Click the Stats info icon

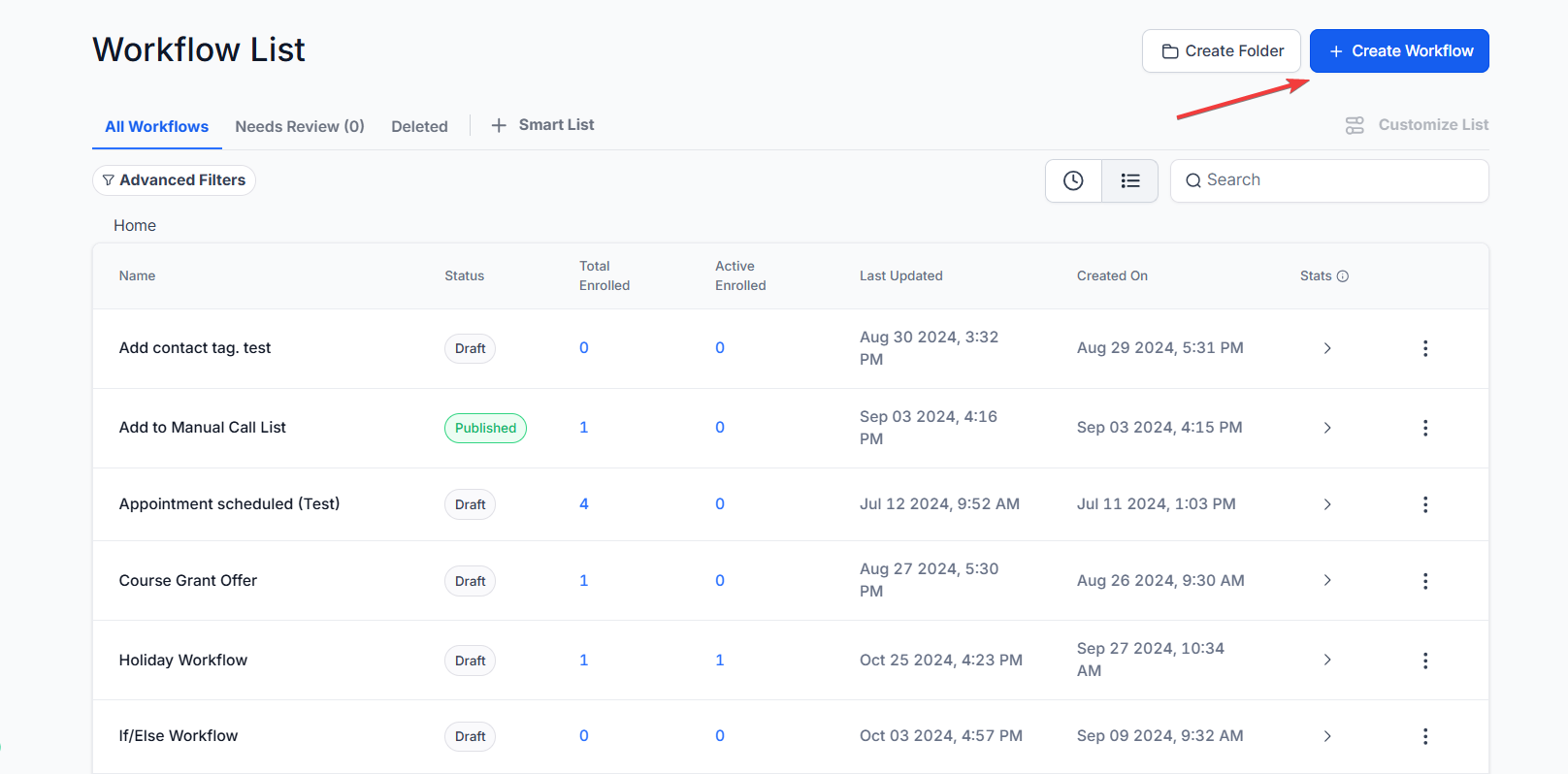1343,276
